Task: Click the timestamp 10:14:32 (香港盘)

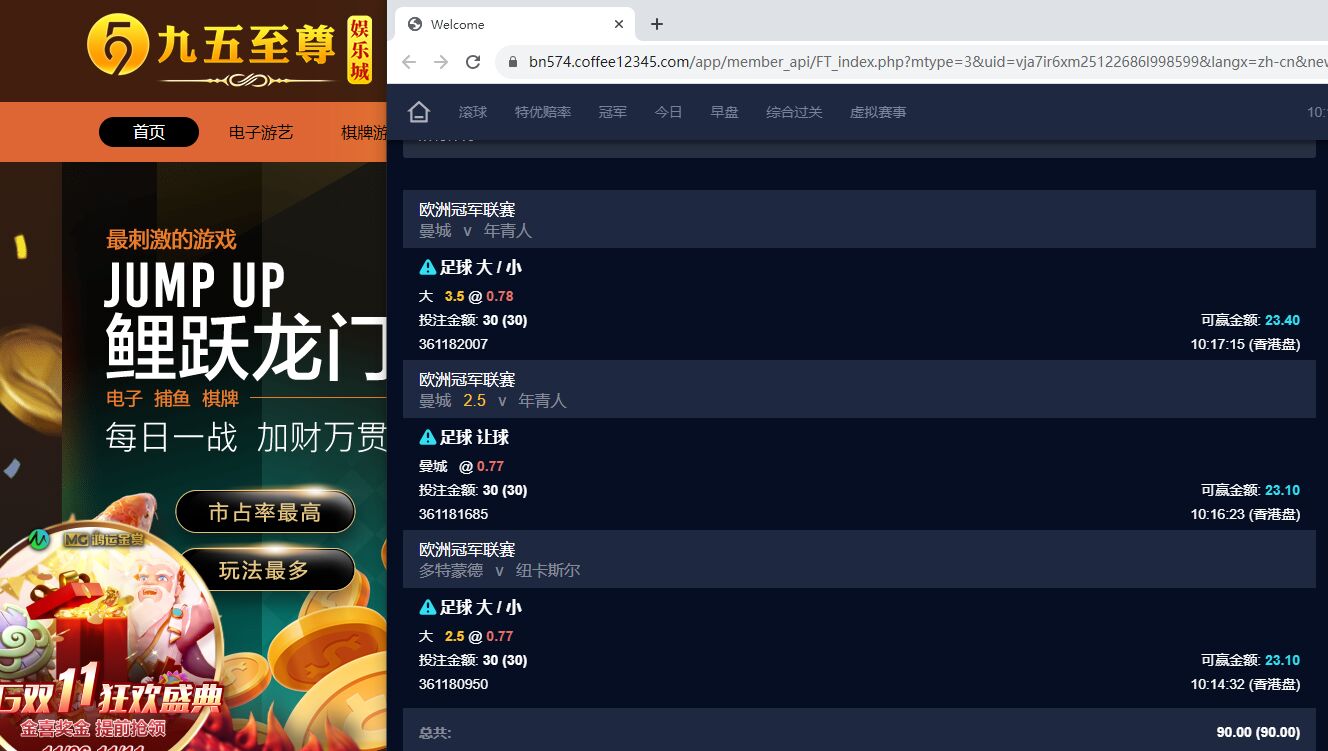Action: click(x=1245, y=684)
